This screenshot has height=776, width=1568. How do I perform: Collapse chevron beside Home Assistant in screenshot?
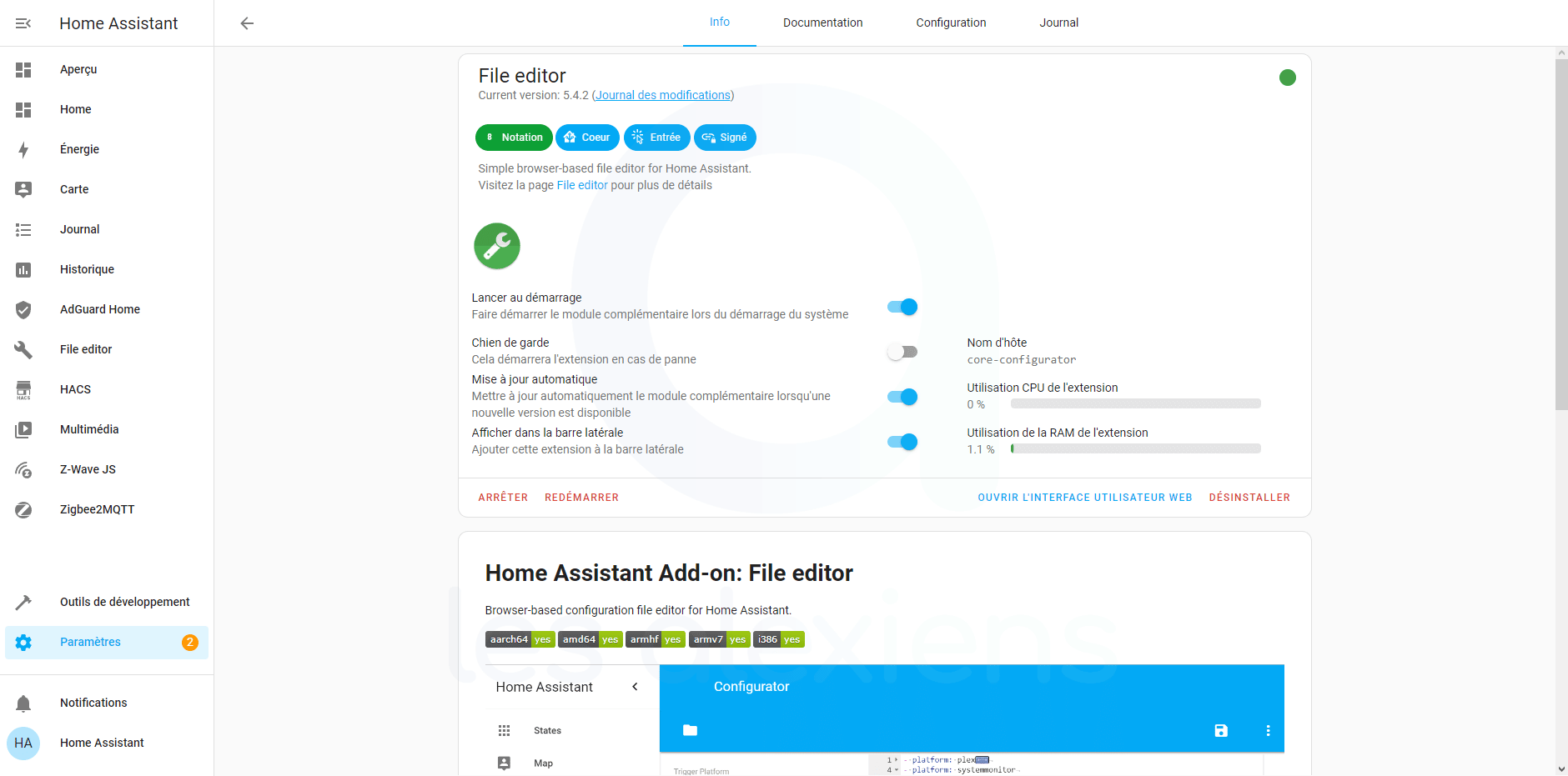point(635,687)
